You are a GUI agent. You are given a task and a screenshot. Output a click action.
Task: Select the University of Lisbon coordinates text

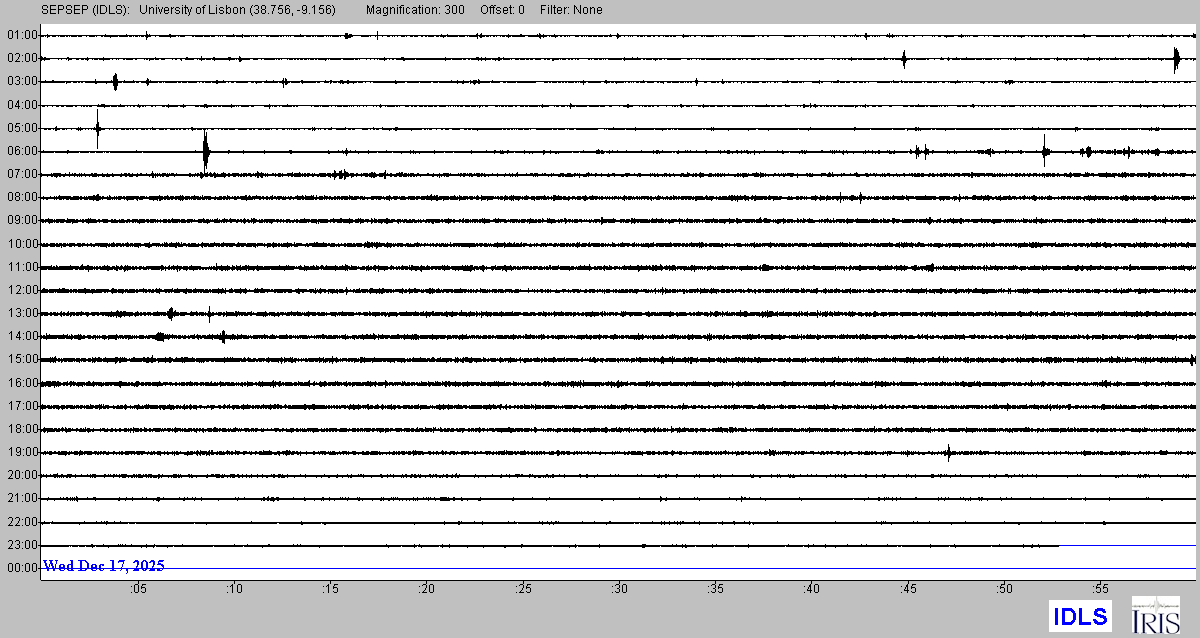pos(238,10)
